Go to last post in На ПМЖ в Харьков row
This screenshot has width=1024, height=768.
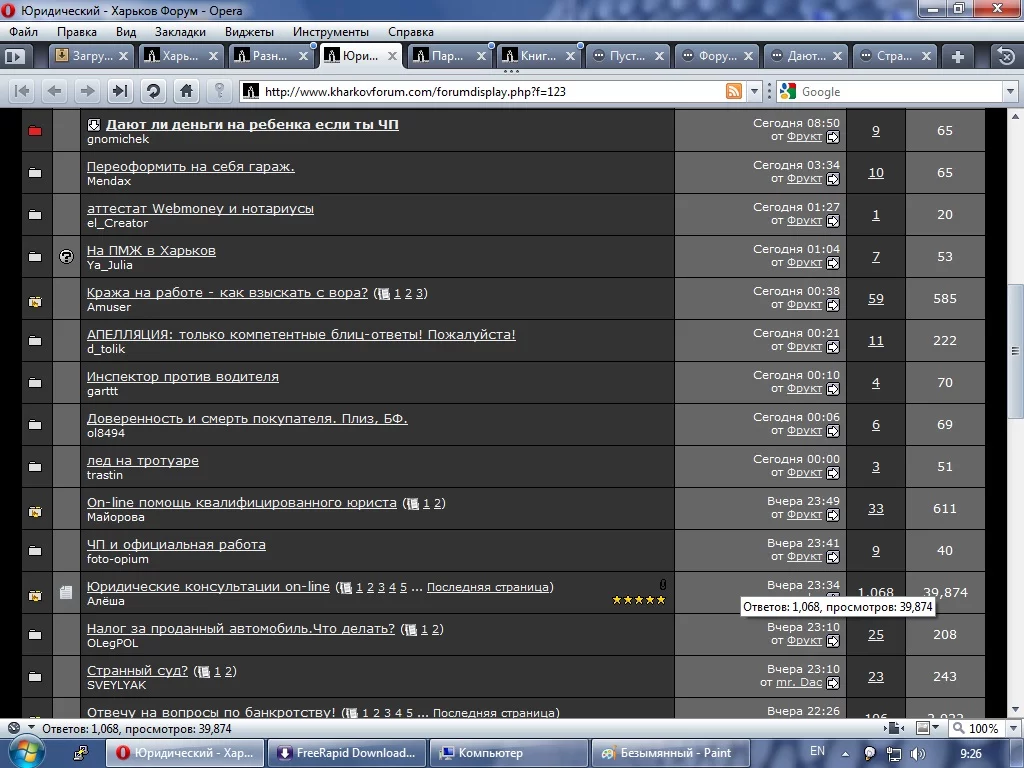pyautogui.click(x=833, y=263)
